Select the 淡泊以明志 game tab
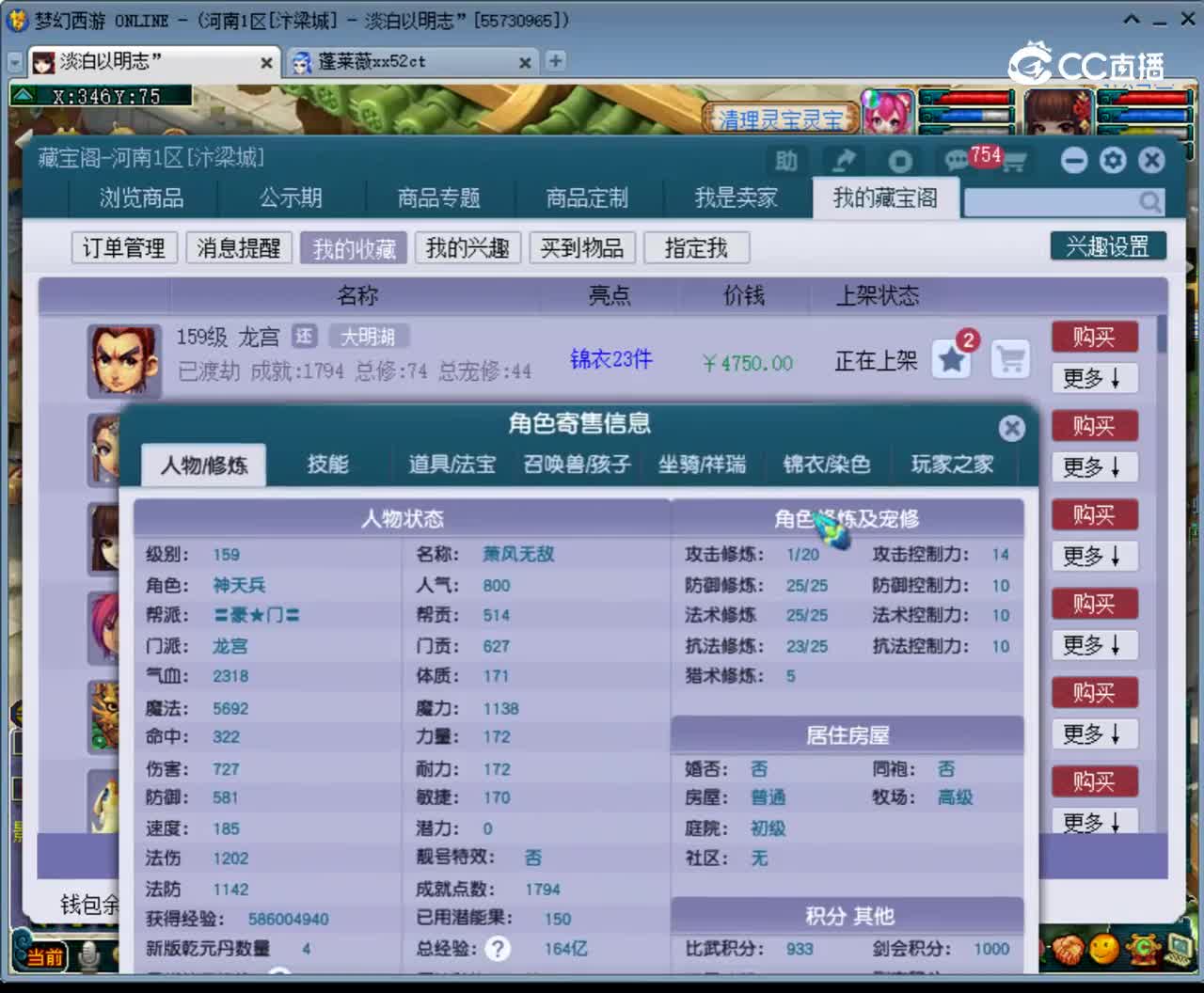Viewport: 1204px width, 993px height. (x=152, y=62)
